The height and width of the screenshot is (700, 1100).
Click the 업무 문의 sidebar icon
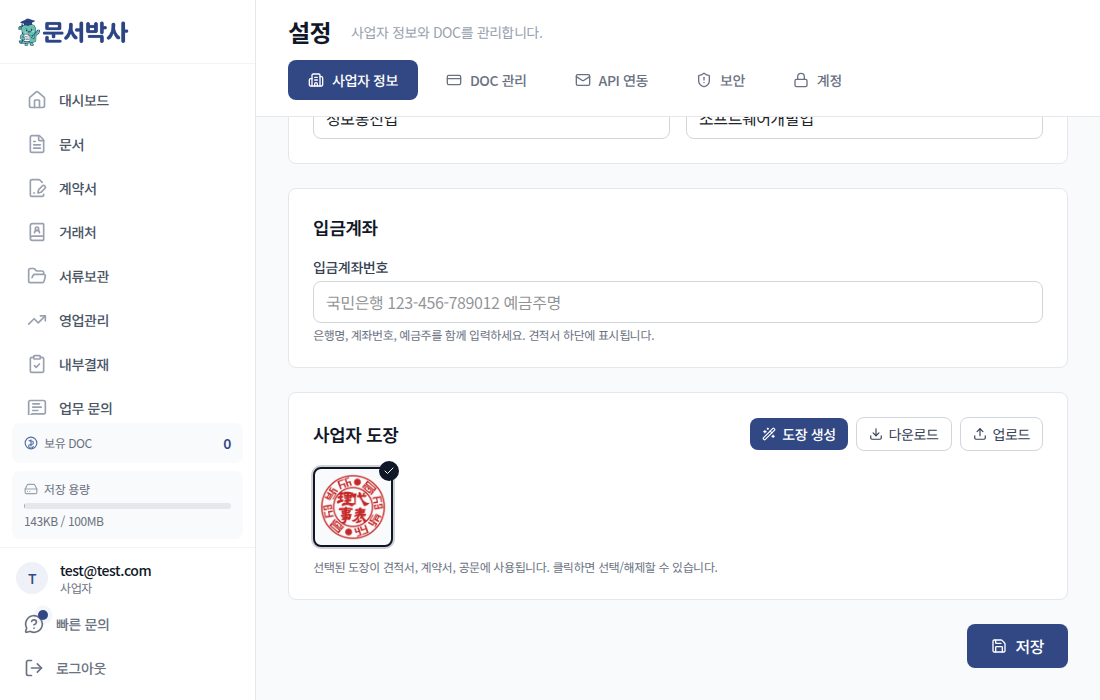point(35,407)
